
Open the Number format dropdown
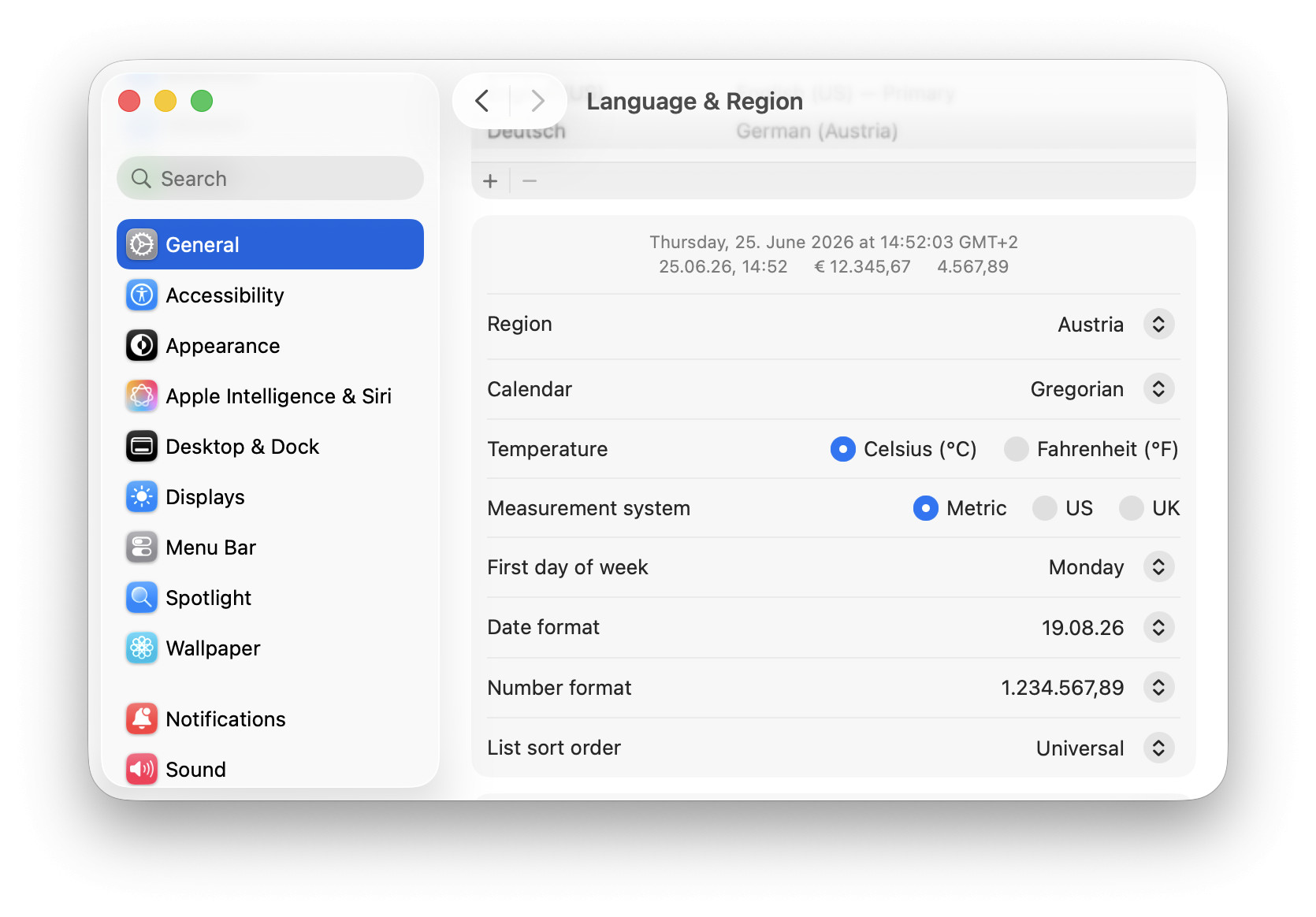(1158, 688)
